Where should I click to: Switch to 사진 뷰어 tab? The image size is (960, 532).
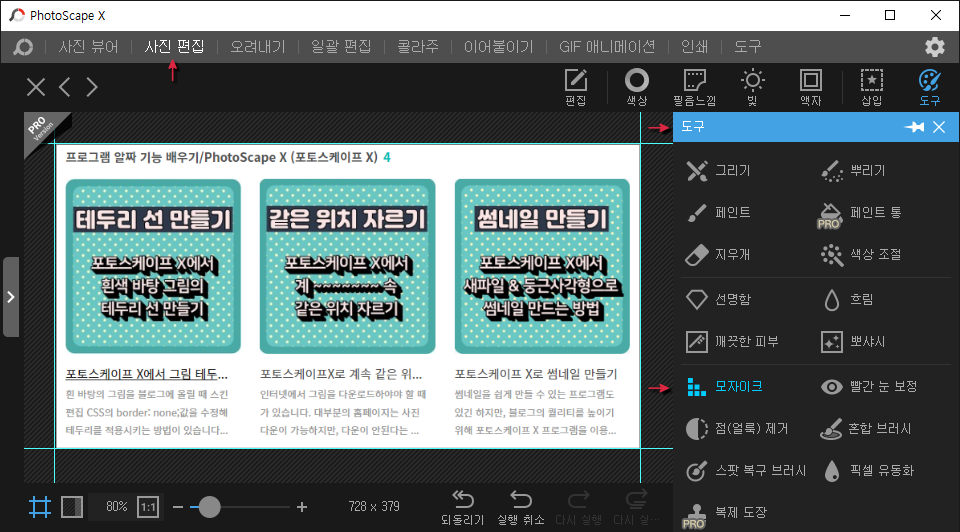[x=89, y=47]
